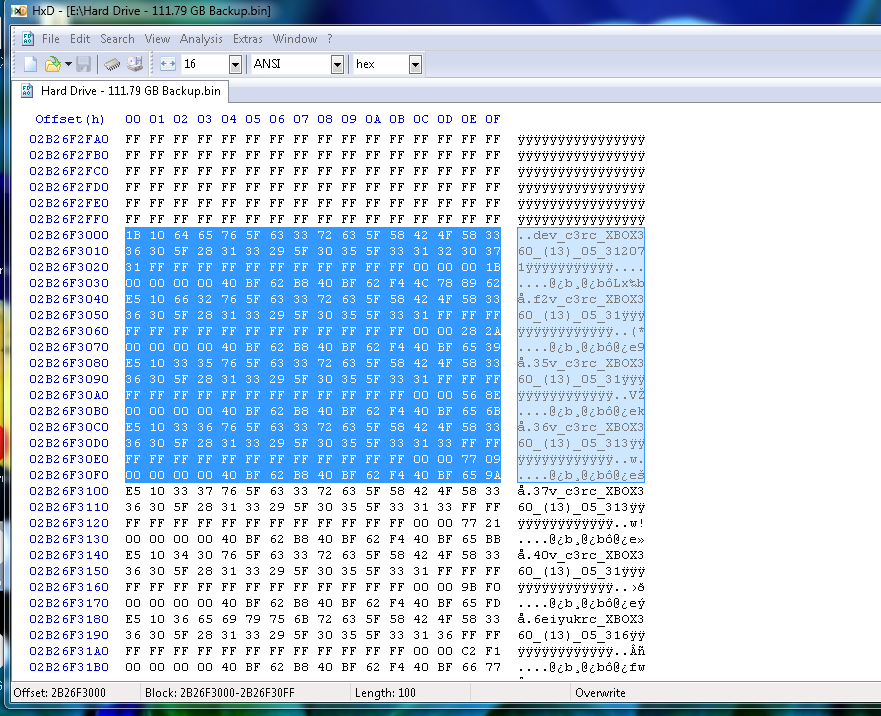
Task: Click decoded text 60_(13)_05_316ÿÿ
Action: coord(581,635)
